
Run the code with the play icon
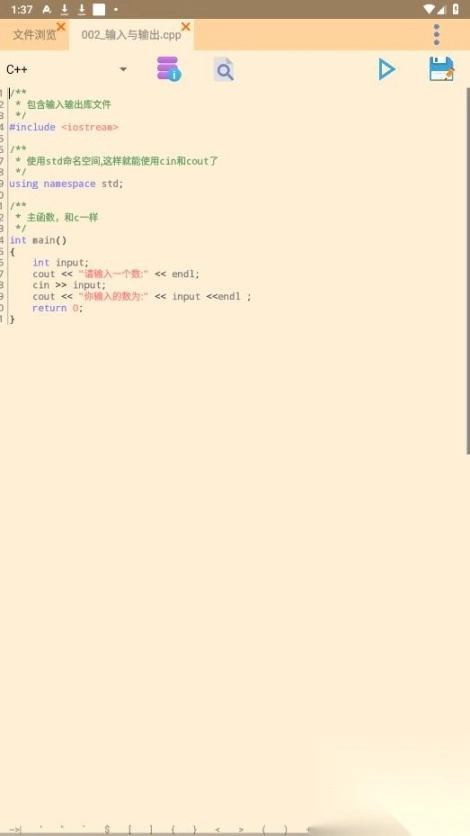tap(386, 69)
